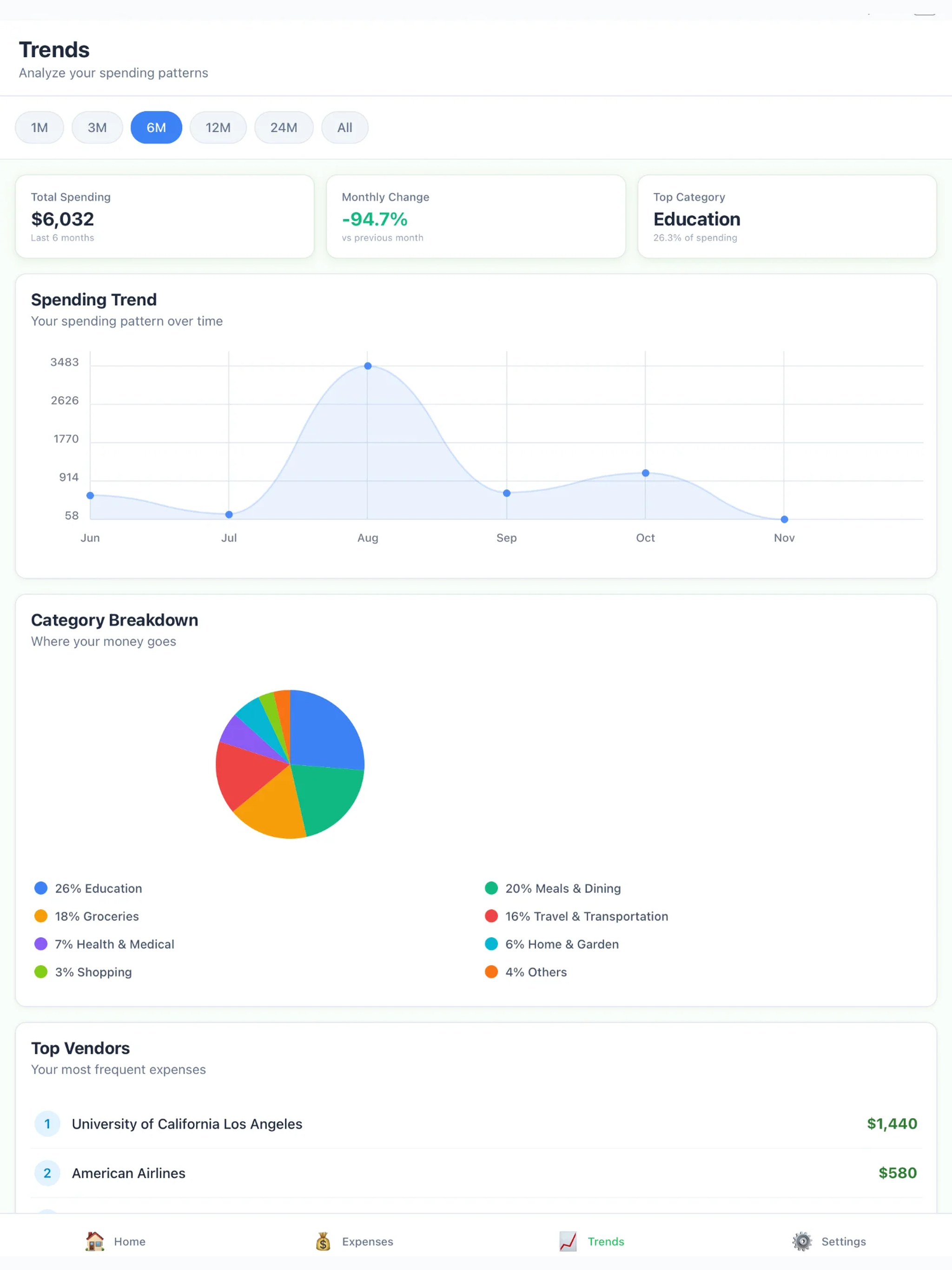Click rank badge 2 in Top Vendors

tap(47, 1173)
